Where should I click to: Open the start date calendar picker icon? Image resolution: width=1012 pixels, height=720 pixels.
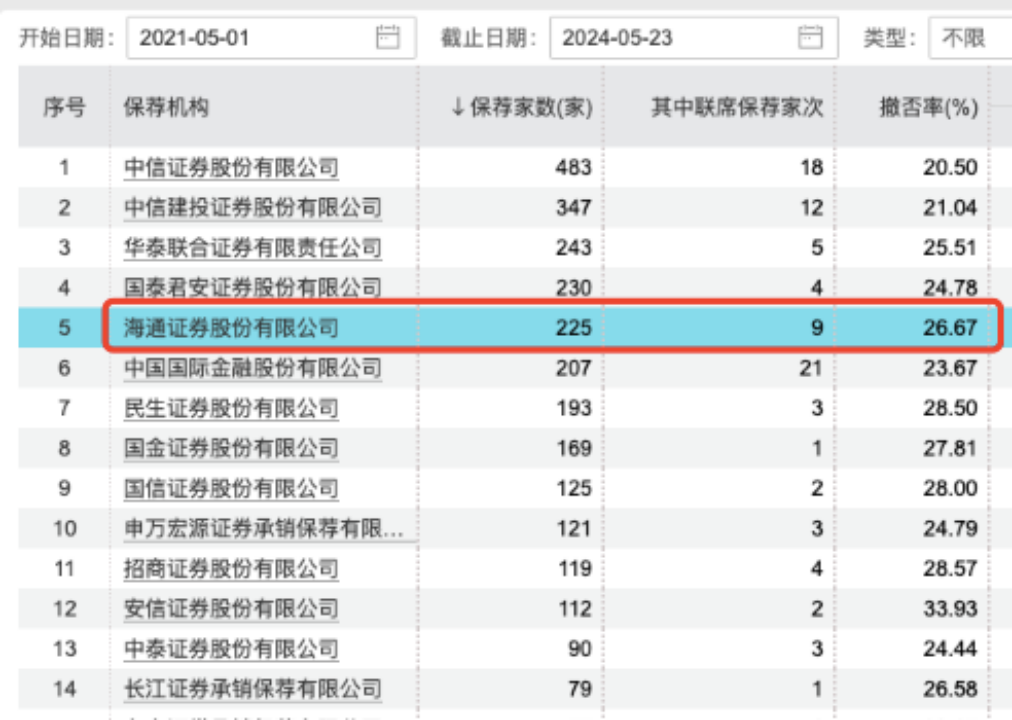387,37
